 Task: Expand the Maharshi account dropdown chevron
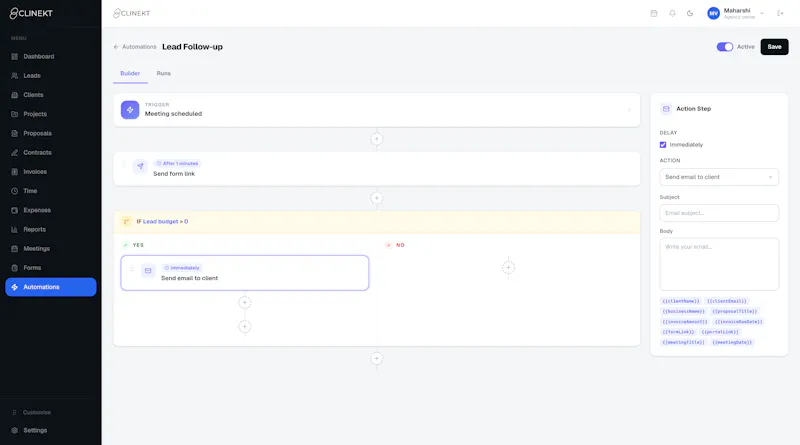pos(762,13)
